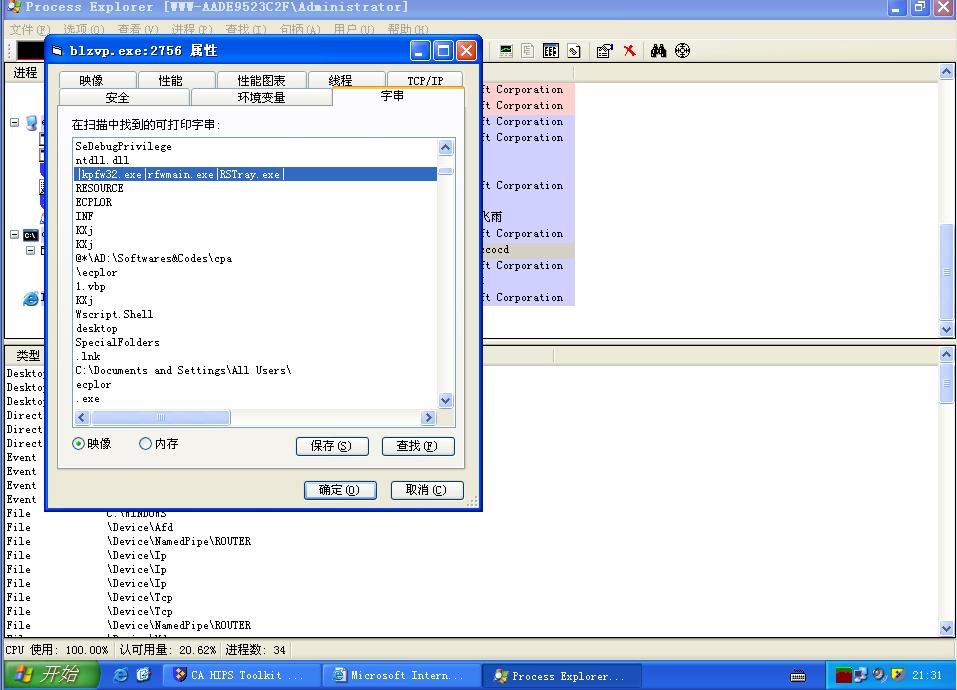This screenshot has height=690, width=957.
Task: Click the cmd process icon in tree
Action: tap(31, 235)
